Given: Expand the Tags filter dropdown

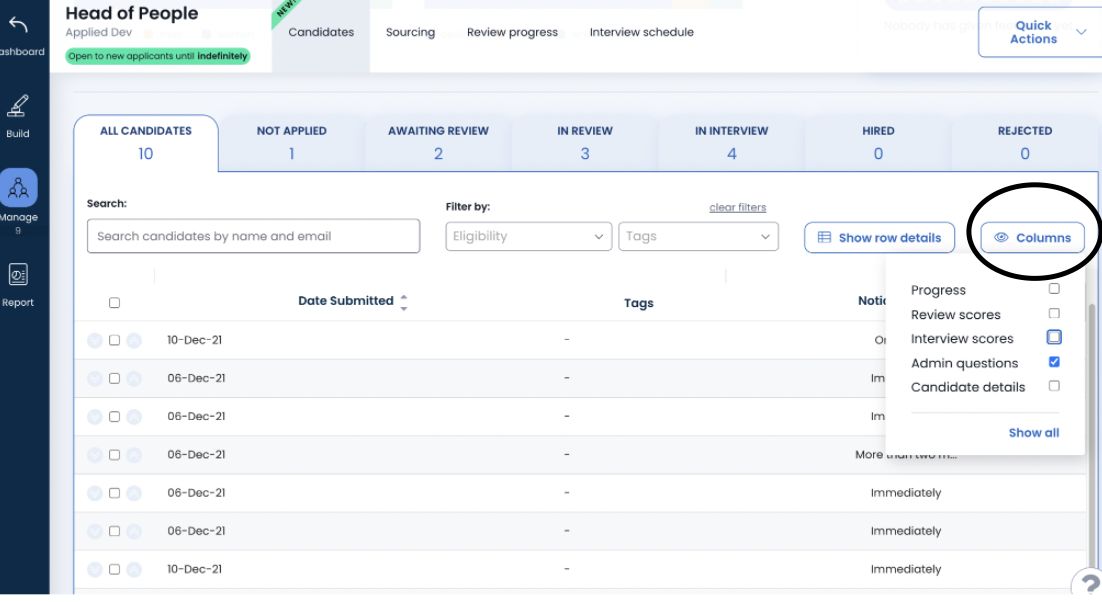Looking at the screenshot, I should point(697,236).
